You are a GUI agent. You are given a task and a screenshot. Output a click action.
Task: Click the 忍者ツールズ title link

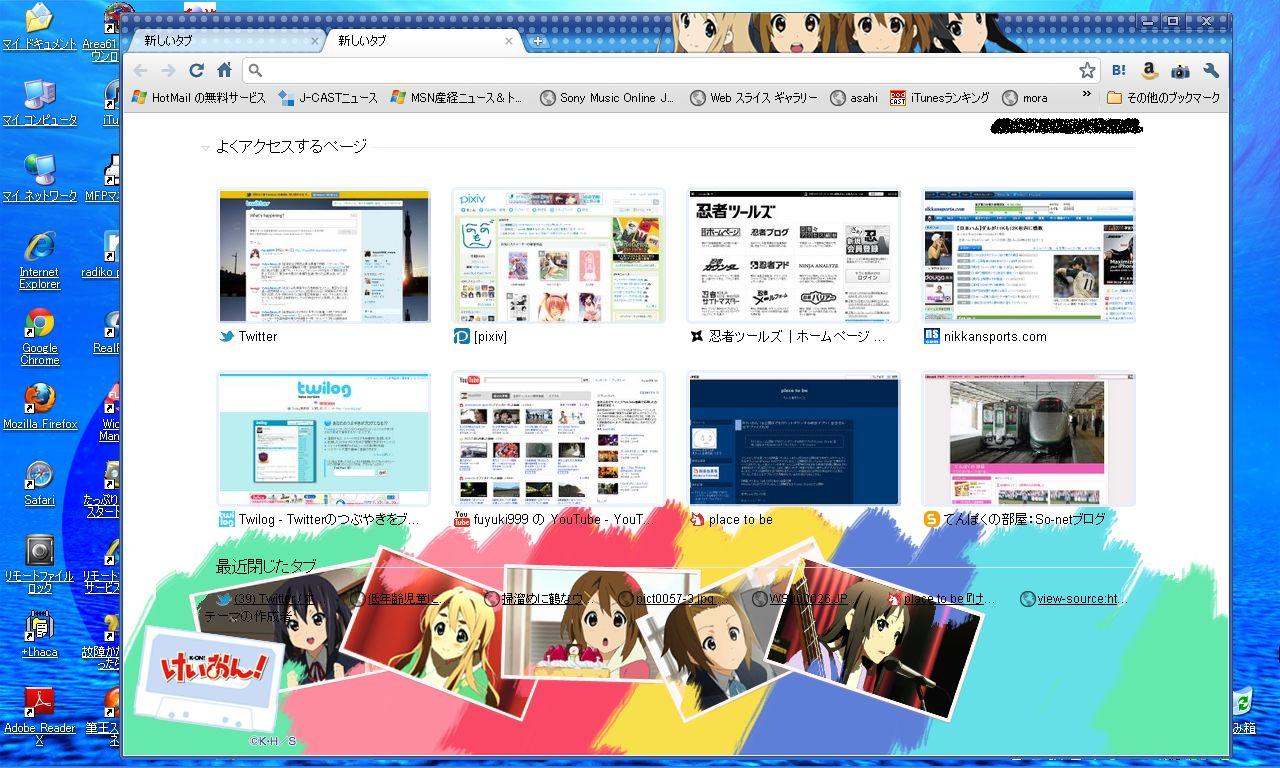pyautogui.click(x=797, y=337)
